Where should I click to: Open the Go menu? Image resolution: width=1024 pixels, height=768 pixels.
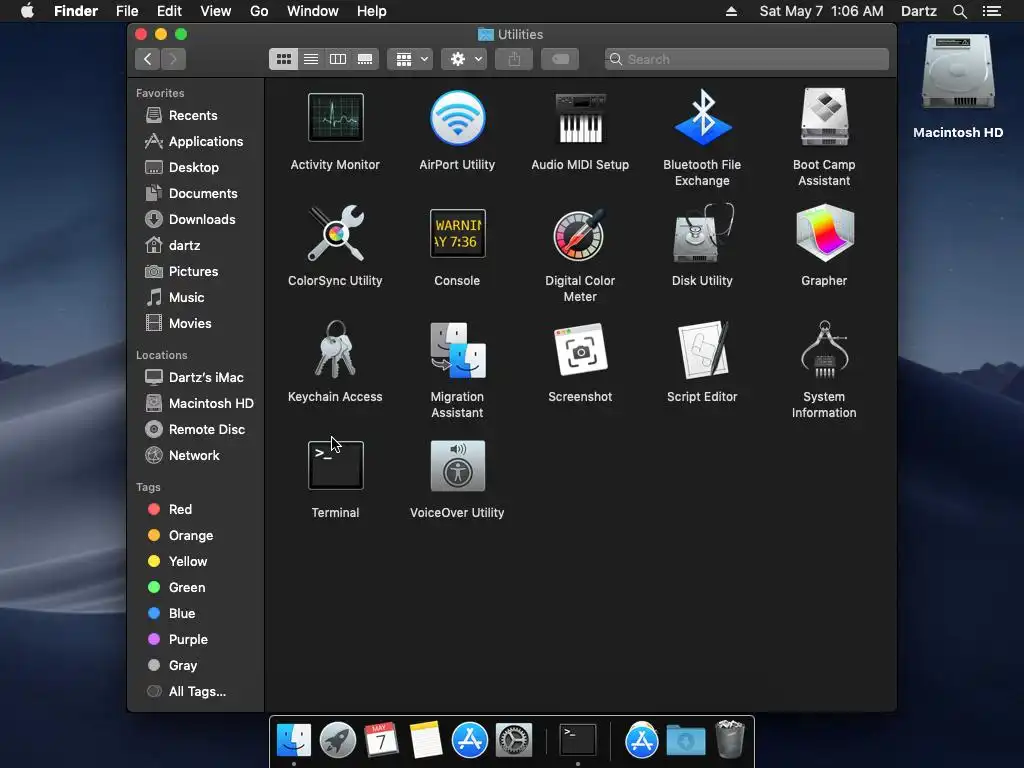tap(259, 11)
